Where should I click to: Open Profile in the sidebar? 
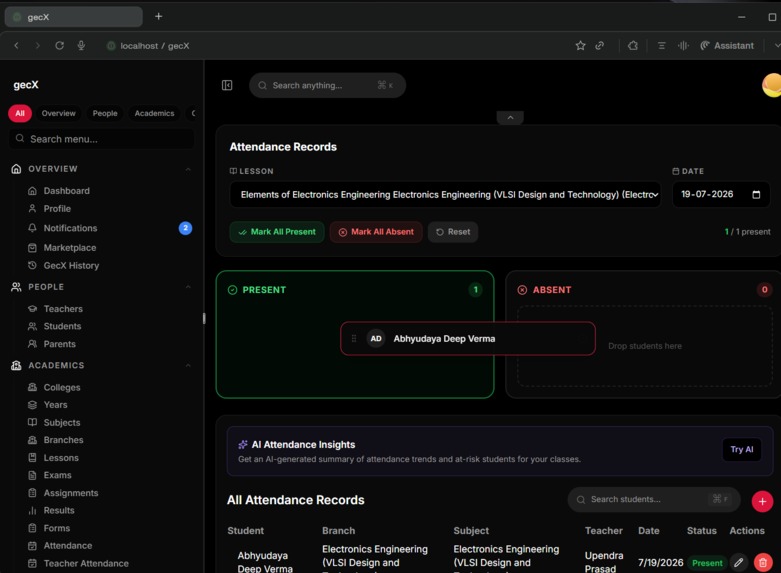57,209
